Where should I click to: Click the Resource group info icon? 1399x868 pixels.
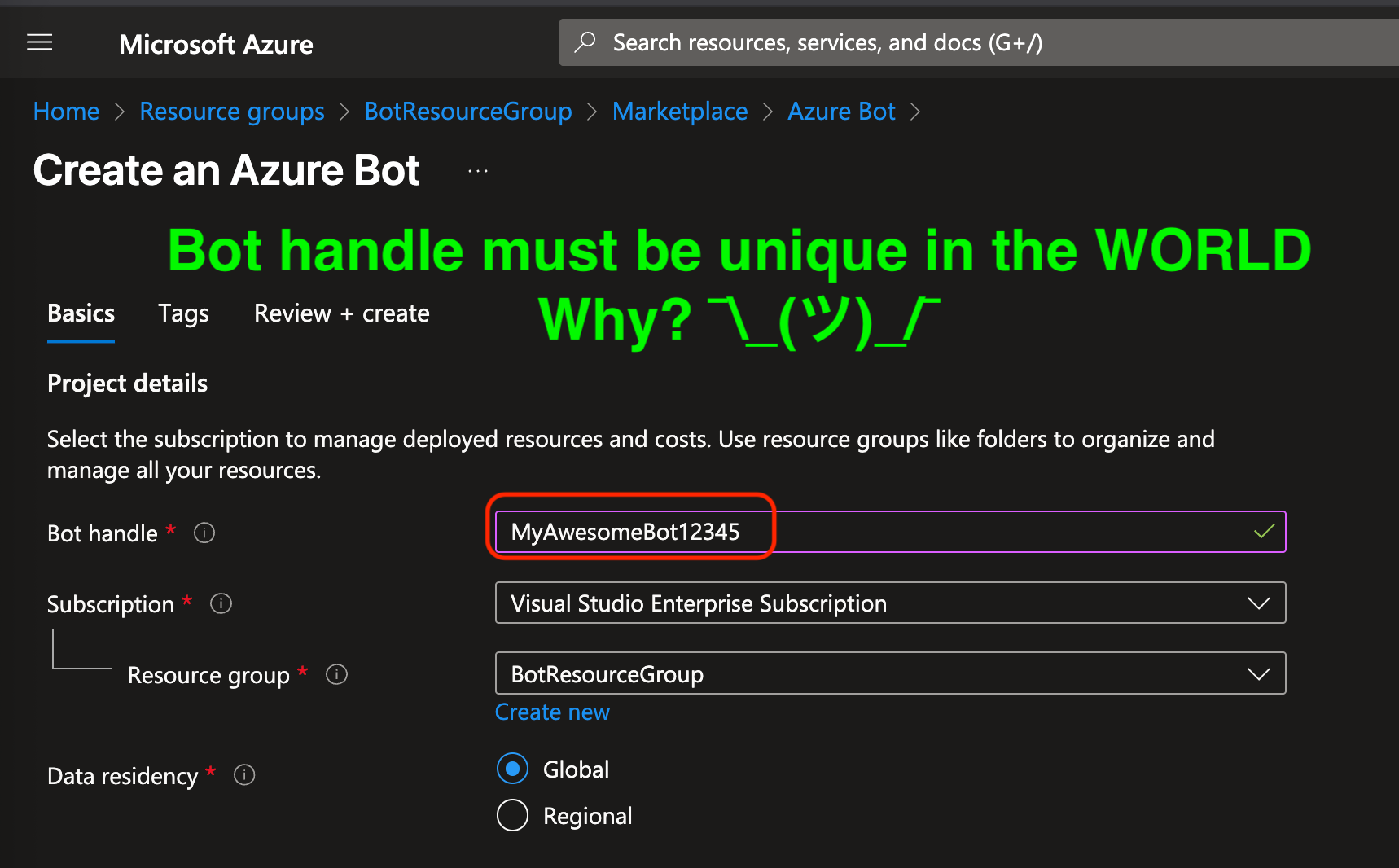click(x=336, y=674)
